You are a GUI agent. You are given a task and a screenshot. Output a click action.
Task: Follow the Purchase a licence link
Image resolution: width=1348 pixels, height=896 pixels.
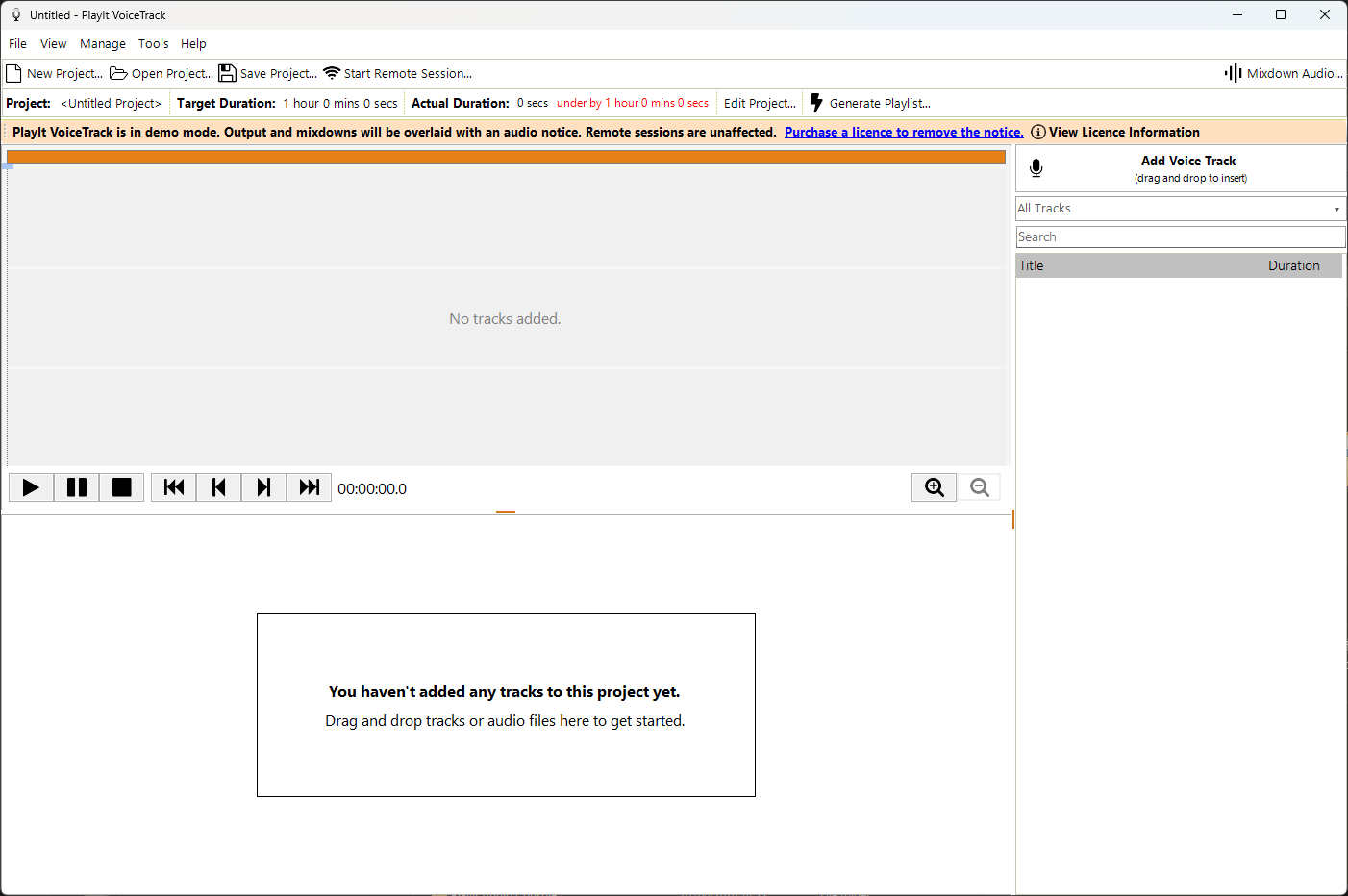point(904,132)
